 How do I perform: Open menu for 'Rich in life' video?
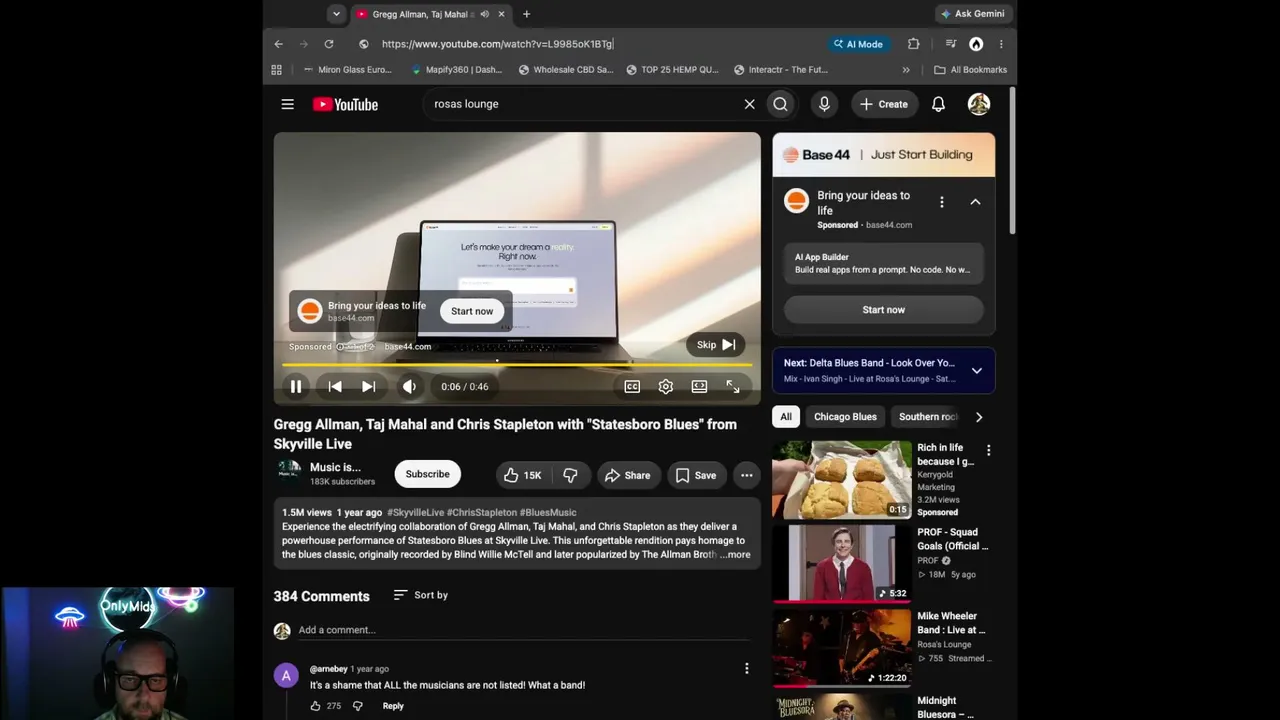988,450
